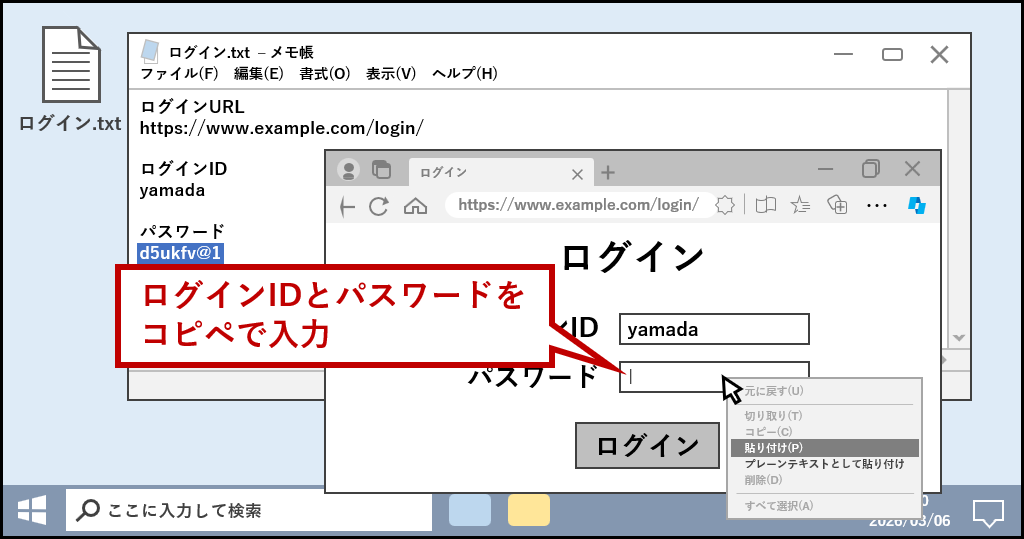Maximize the Notepad window
The width and height of the screenshot is (1024, 539).
coord(892,54)
